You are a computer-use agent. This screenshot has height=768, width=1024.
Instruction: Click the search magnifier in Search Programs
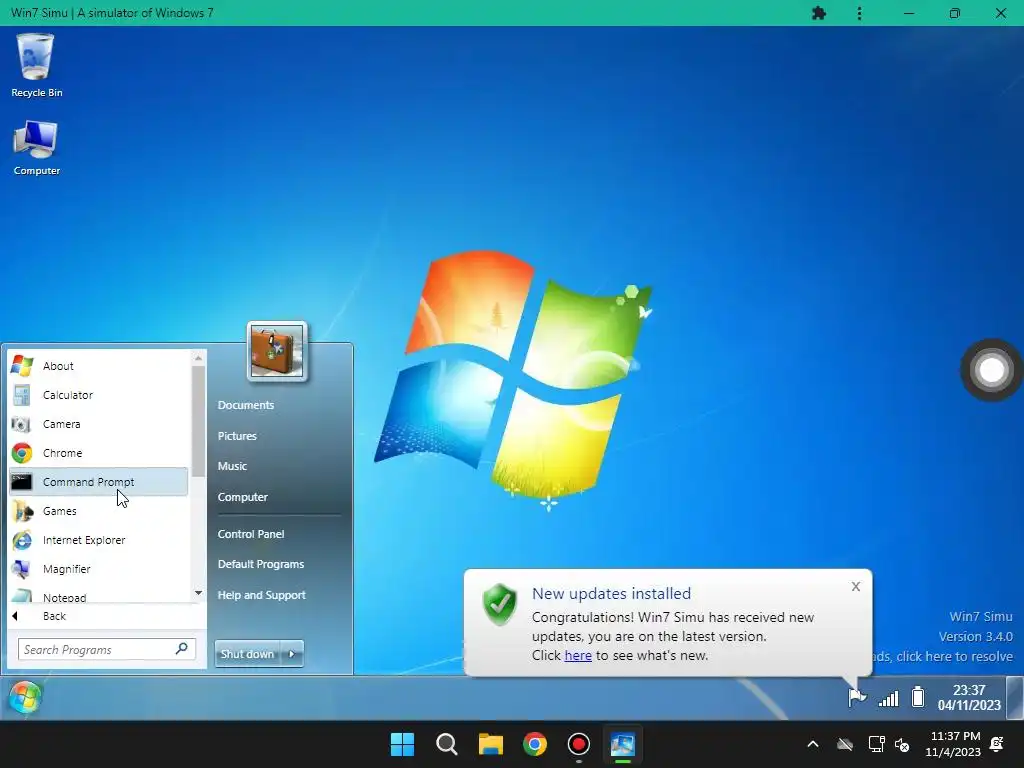tap(182, 648)
